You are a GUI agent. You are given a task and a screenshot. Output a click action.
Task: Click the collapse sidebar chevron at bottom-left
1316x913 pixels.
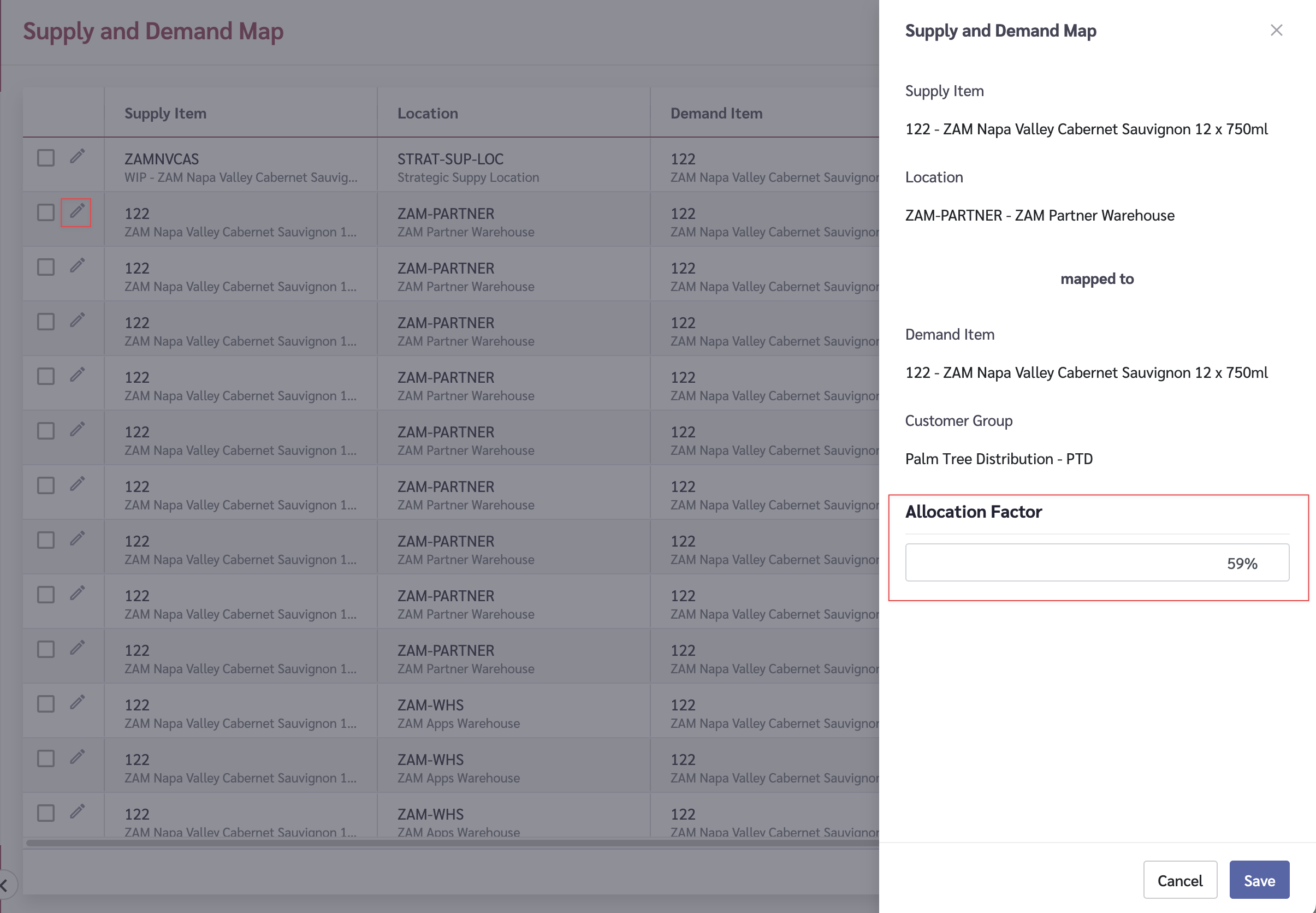[x=4, y=886]
